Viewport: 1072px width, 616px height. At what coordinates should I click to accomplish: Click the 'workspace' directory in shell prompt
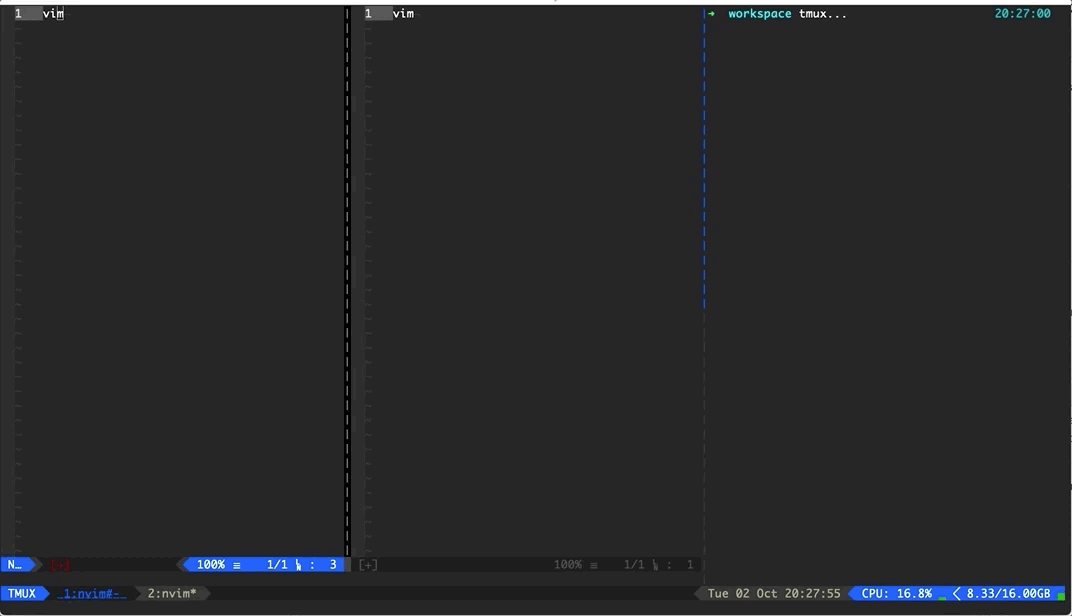tap(760, 14)
